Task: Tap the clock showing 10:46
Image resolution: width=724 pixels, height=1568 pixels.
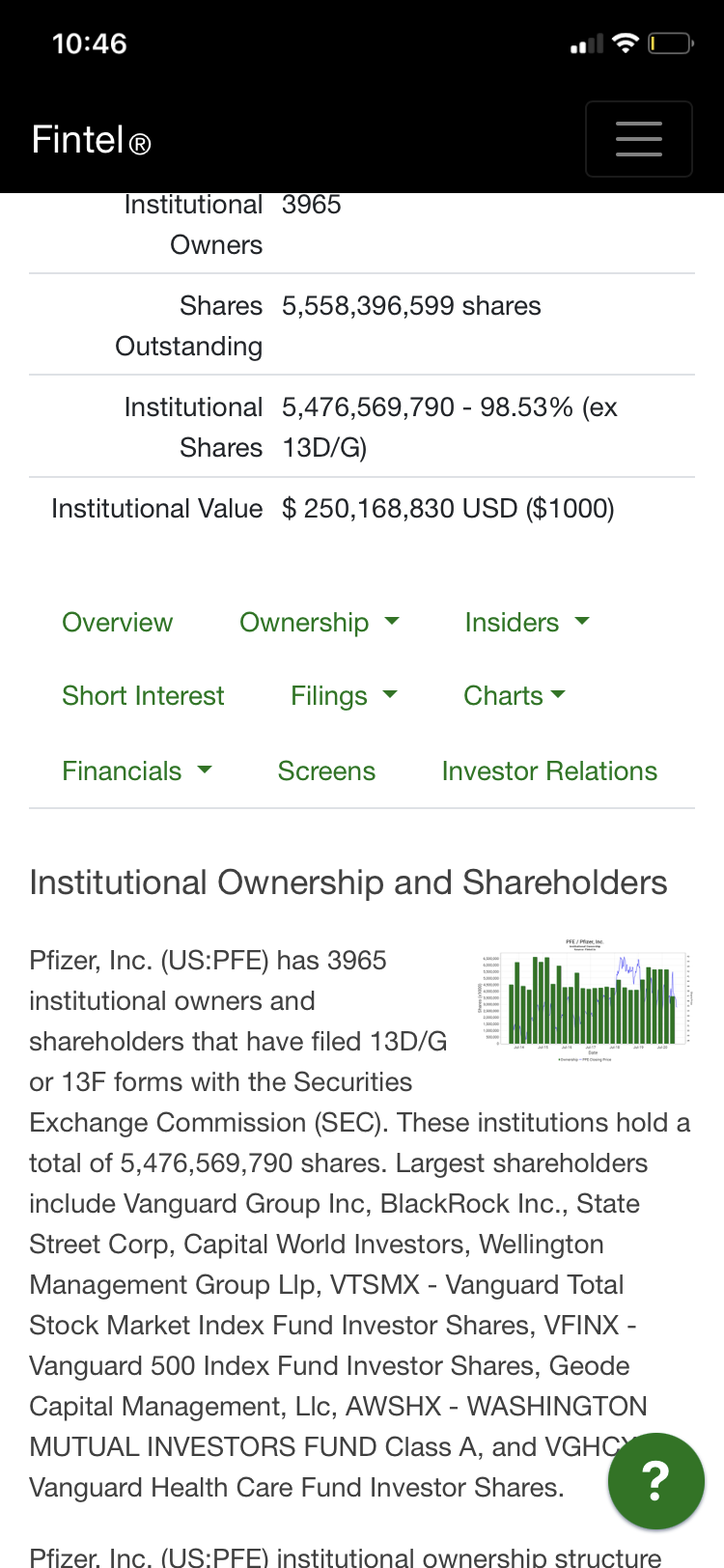Action: (x=90, y=43)
